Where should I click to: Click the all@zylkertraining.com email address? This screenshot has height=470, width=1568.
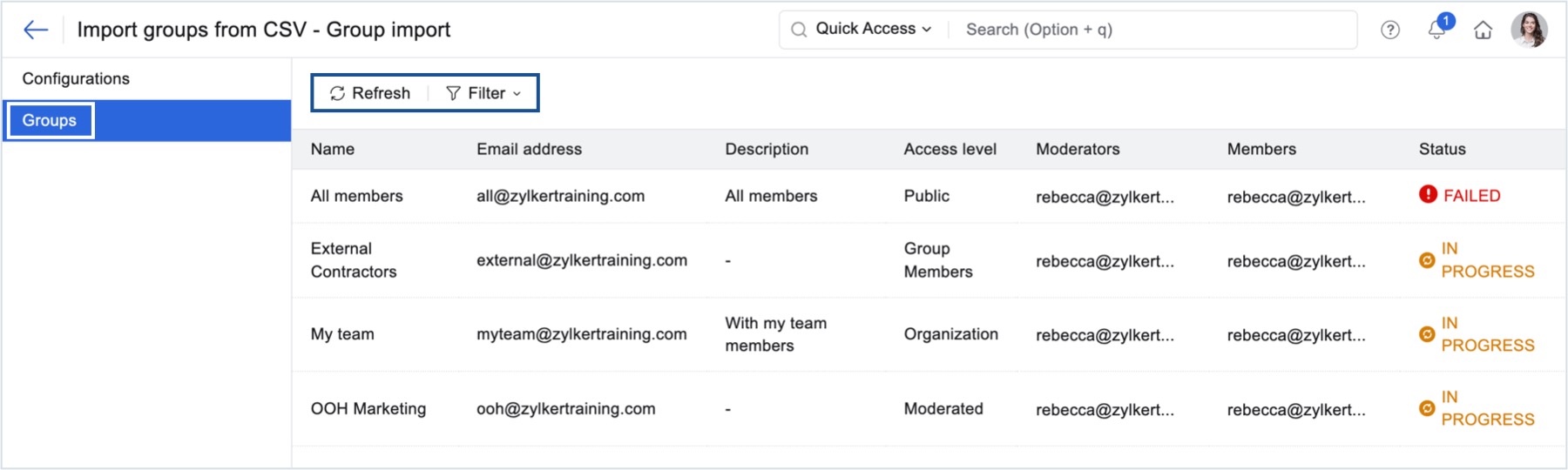pos(560,196)
